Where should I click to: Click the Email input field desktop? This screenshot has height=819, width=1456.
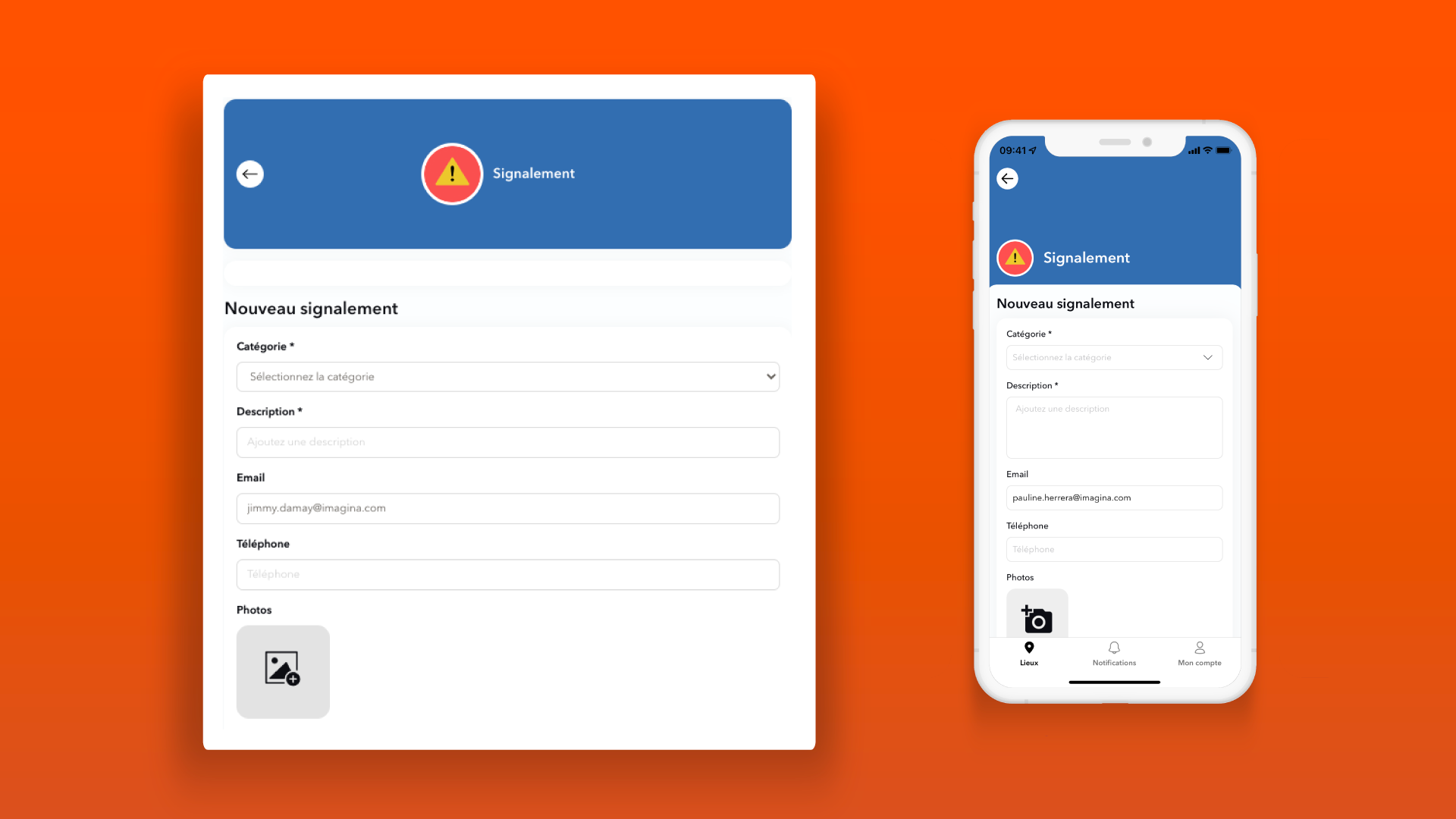[x=507, y=508]
